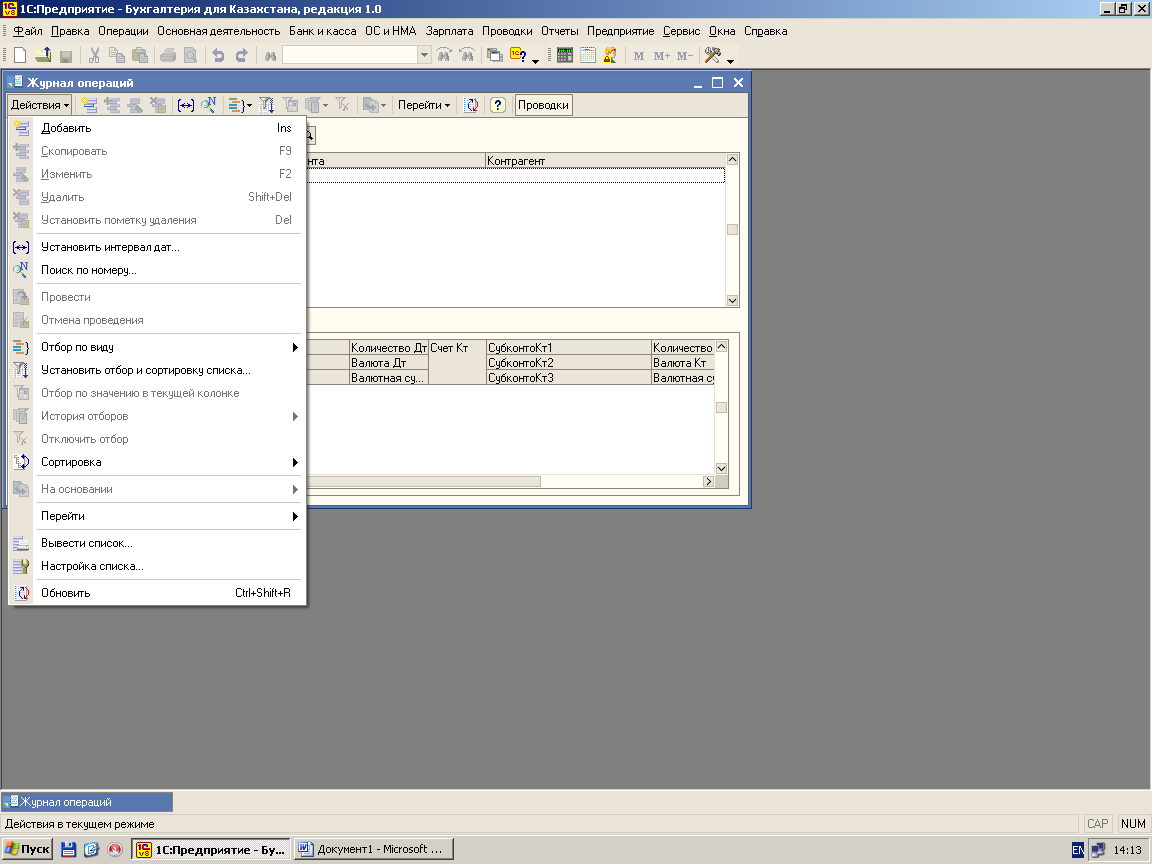1152x864 pixels.
Task: Open the Calendar icon in main toolbar
Action: [588, 55]
